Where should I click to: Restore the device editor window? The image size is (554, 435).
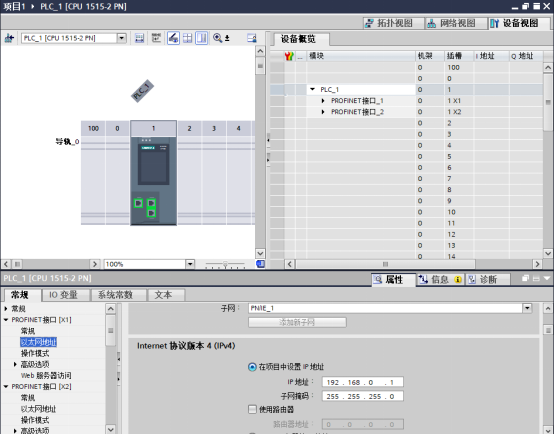coord(525,6)
